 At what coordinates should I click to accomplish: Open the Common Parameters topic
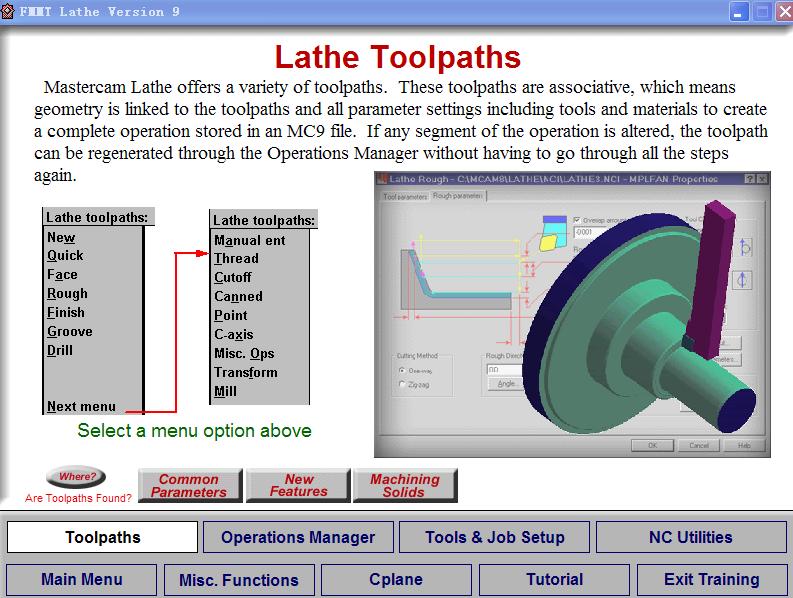tap(190, 485)
